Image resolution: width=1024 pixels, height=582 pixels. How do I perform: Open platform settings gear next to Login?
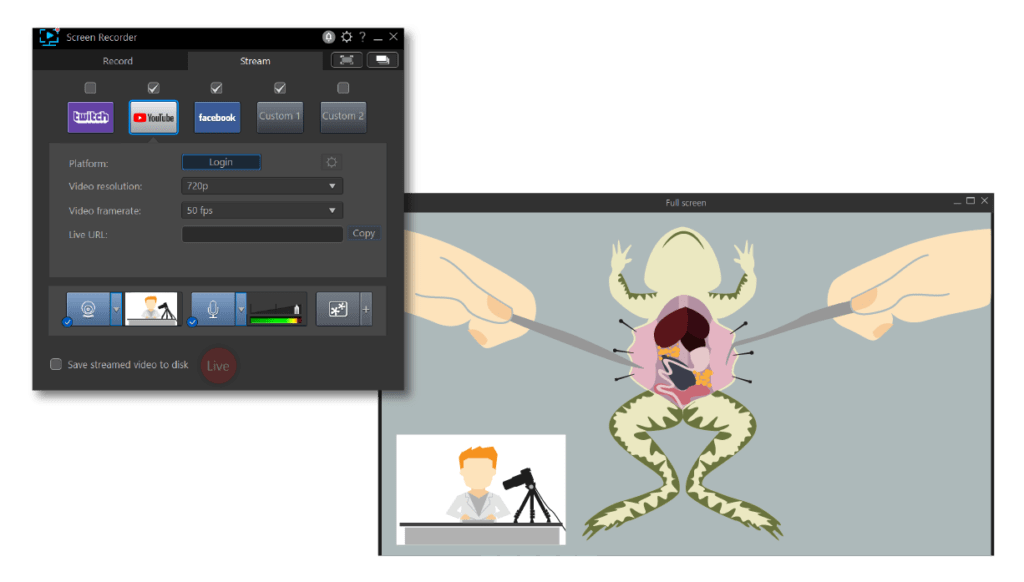[x=332, y=162]
